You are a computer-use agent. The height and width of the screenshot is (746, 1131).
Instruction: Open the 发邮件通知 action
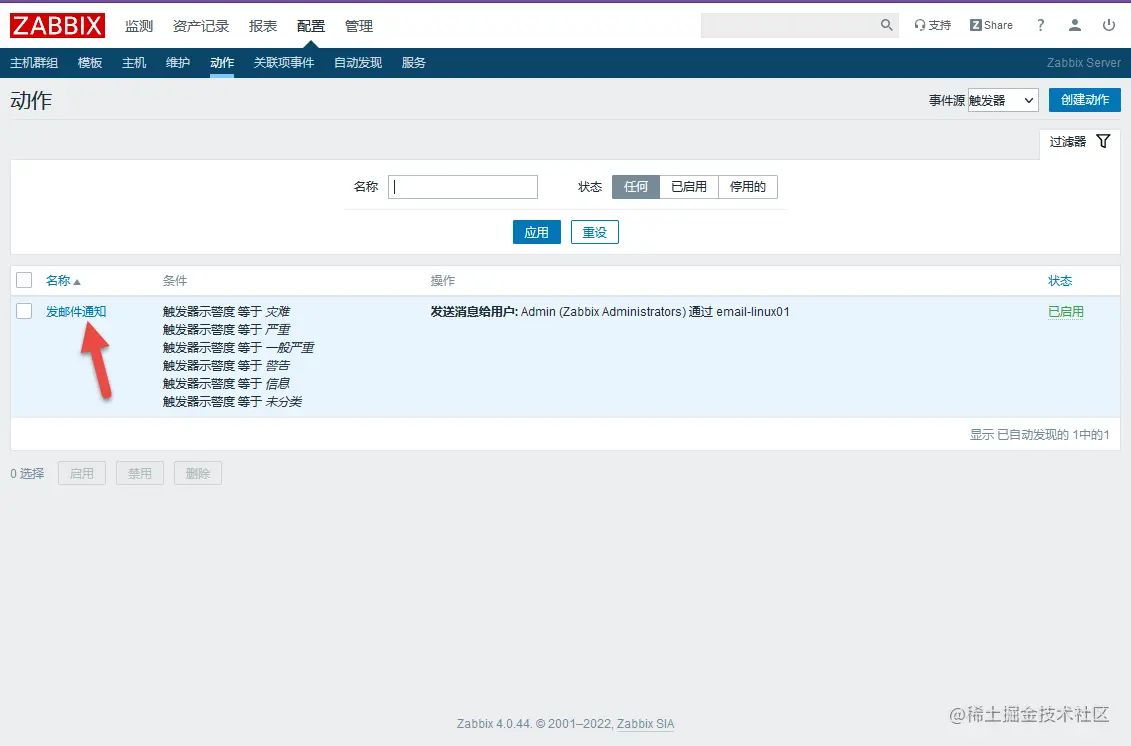click(x=76, y=312)
